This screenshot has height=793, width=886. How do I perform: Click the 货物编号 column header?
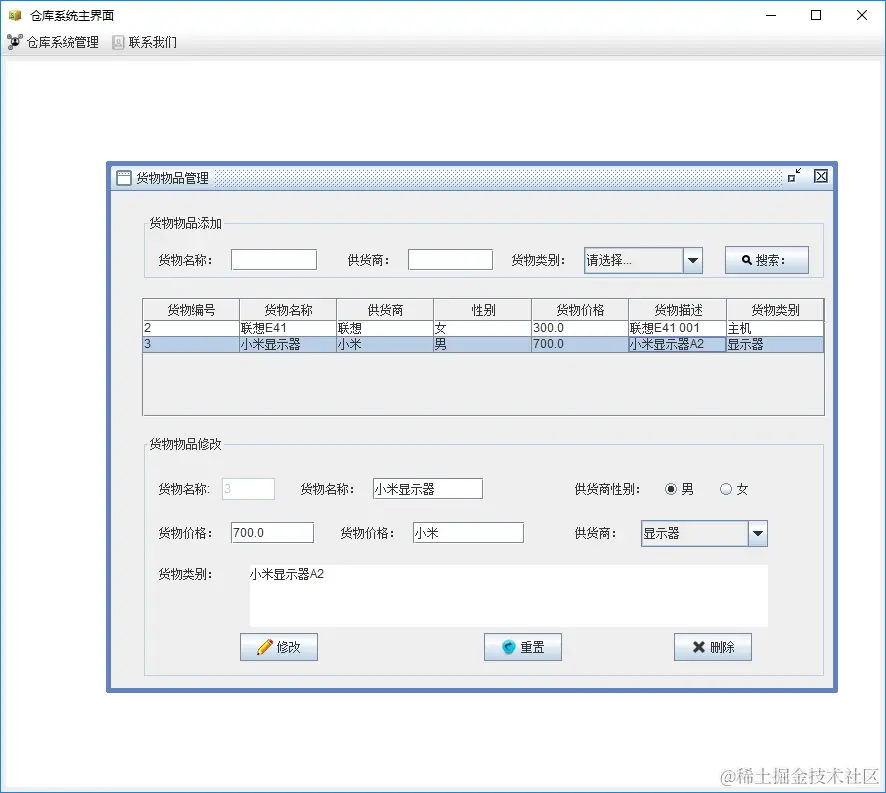(x=191, y=310)
